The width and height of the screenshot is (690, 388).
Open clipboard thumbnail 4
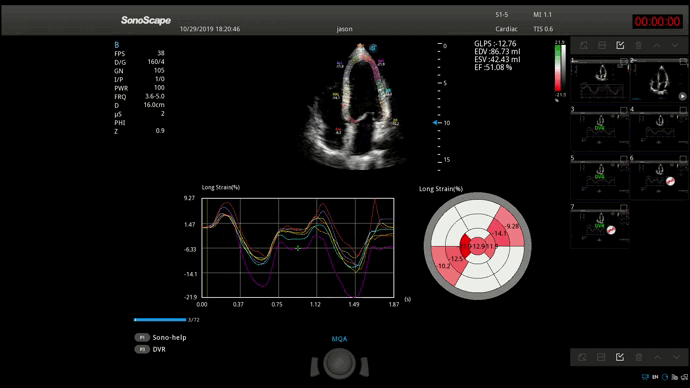click(x=659, y=131)
